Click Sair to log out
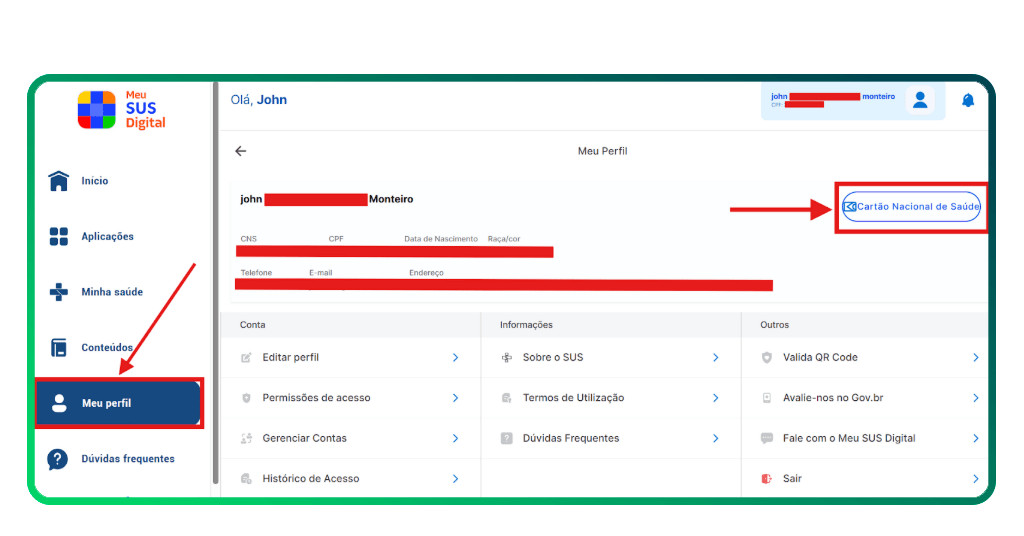The width and height of the screenshot is (1024, 536). (x=792, y=479)
